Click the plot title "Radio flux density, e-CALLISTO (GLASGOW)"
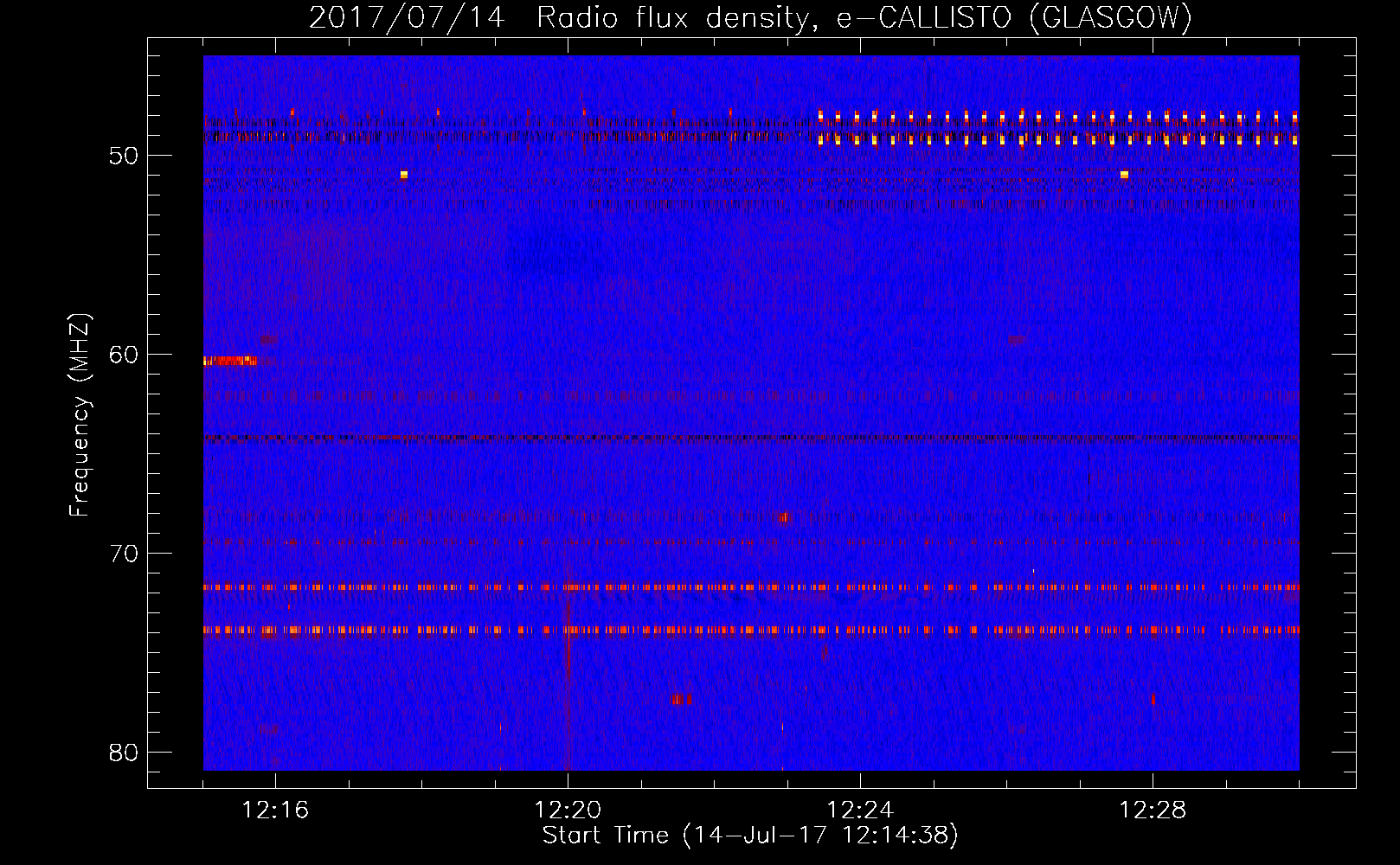 [x=864, y=17]
